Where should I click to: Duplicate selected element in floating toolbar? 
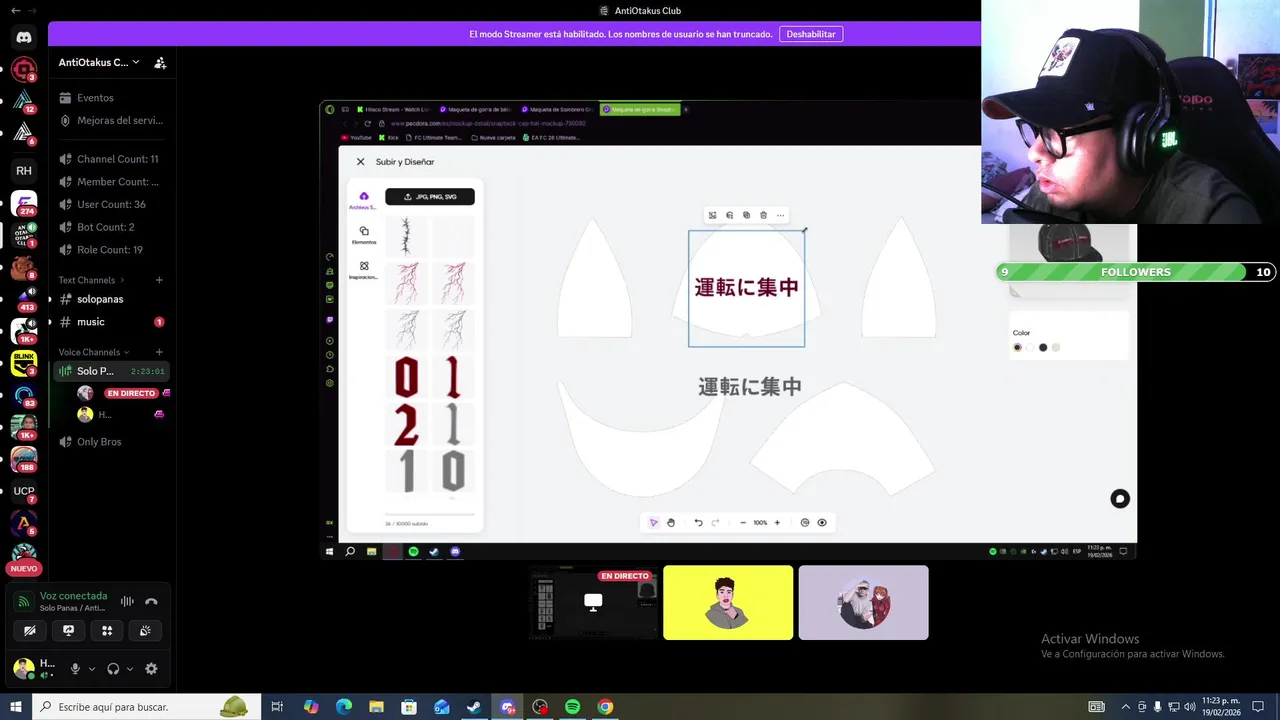click(746, 215)
